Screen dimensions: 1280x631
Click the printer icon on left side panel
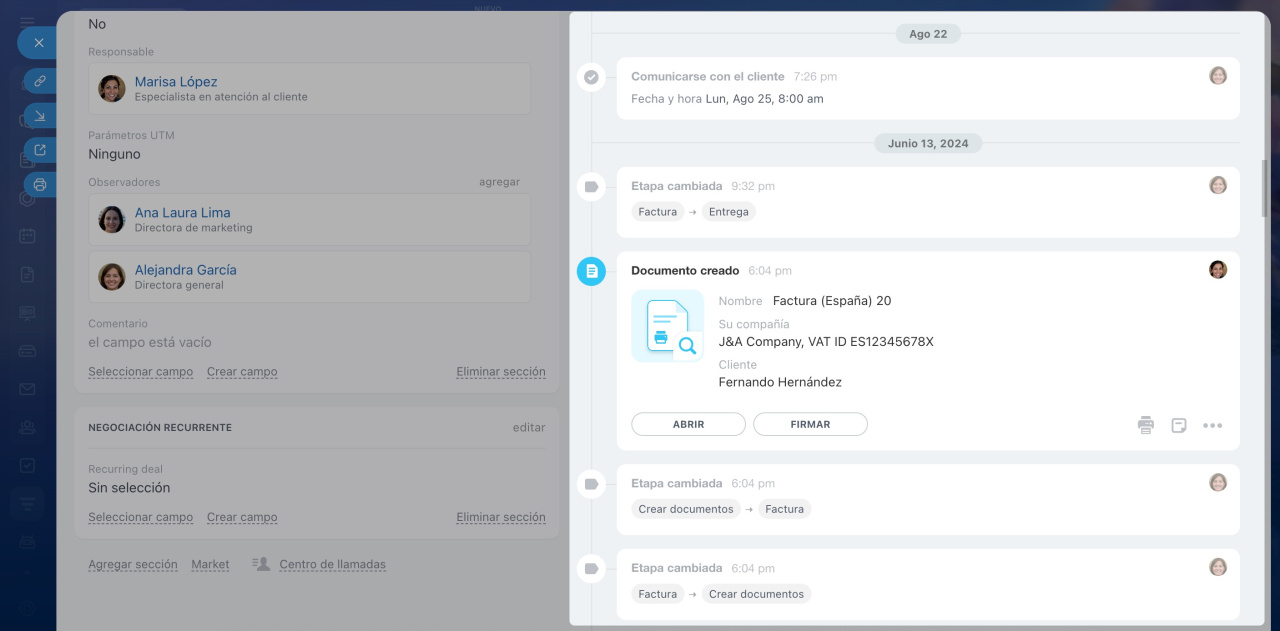[40, 185]
